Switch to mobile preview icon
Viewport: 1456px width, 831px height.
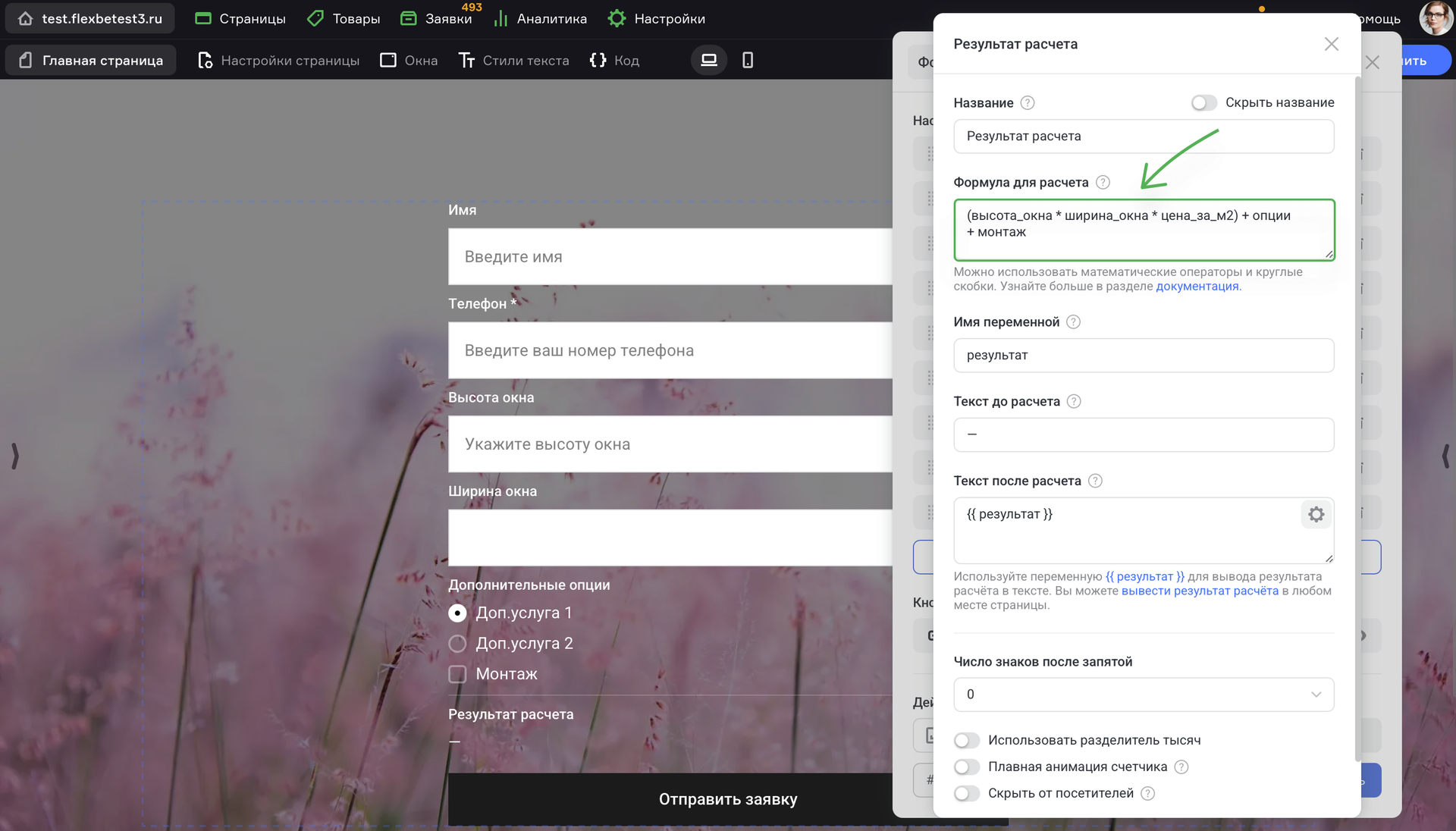[x=747, y=60]
